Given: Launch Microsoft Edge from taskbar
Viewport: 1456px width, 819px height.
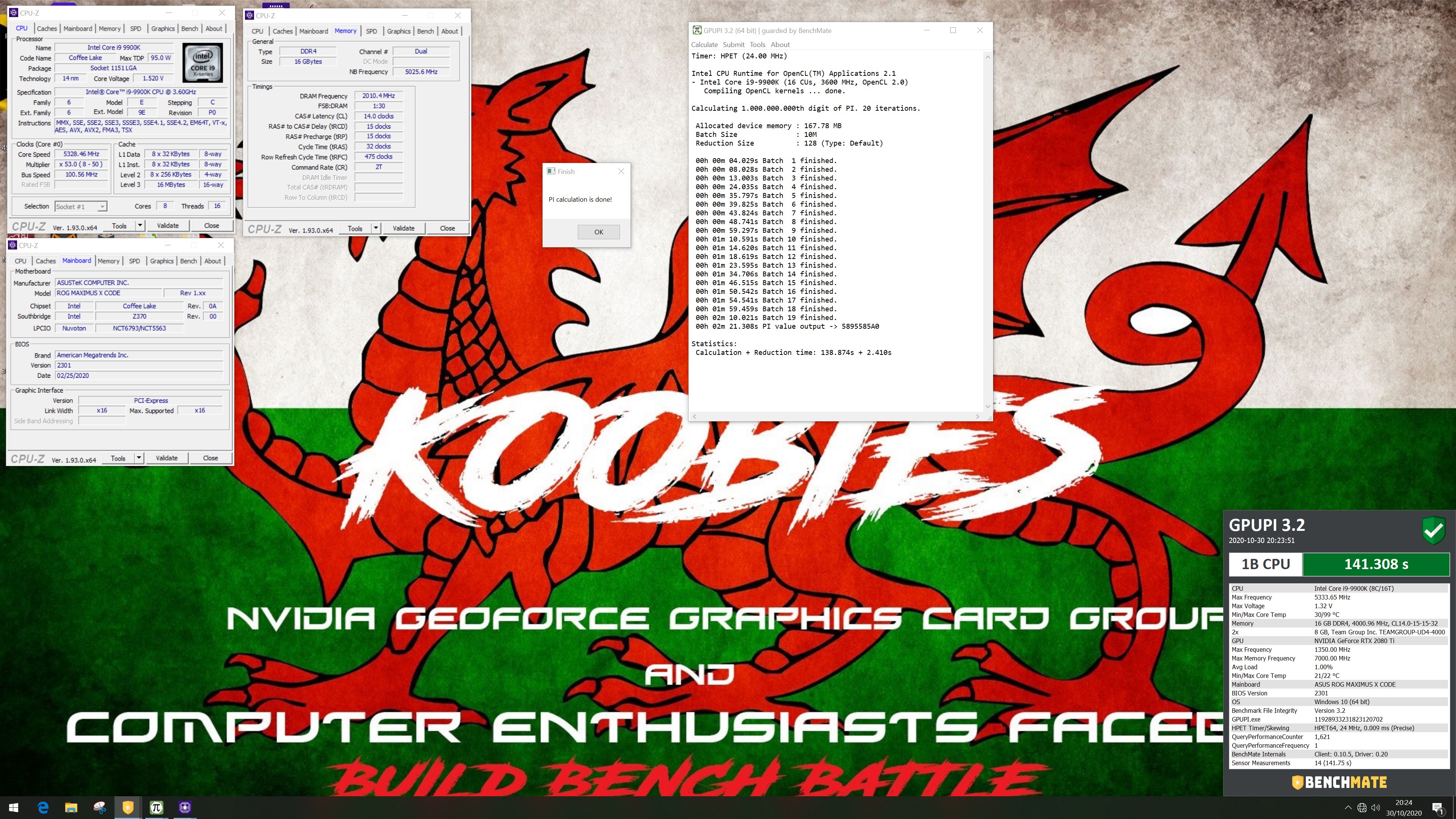Looking at the screenshot, I should pyautogui.click(x=43, y=808).
